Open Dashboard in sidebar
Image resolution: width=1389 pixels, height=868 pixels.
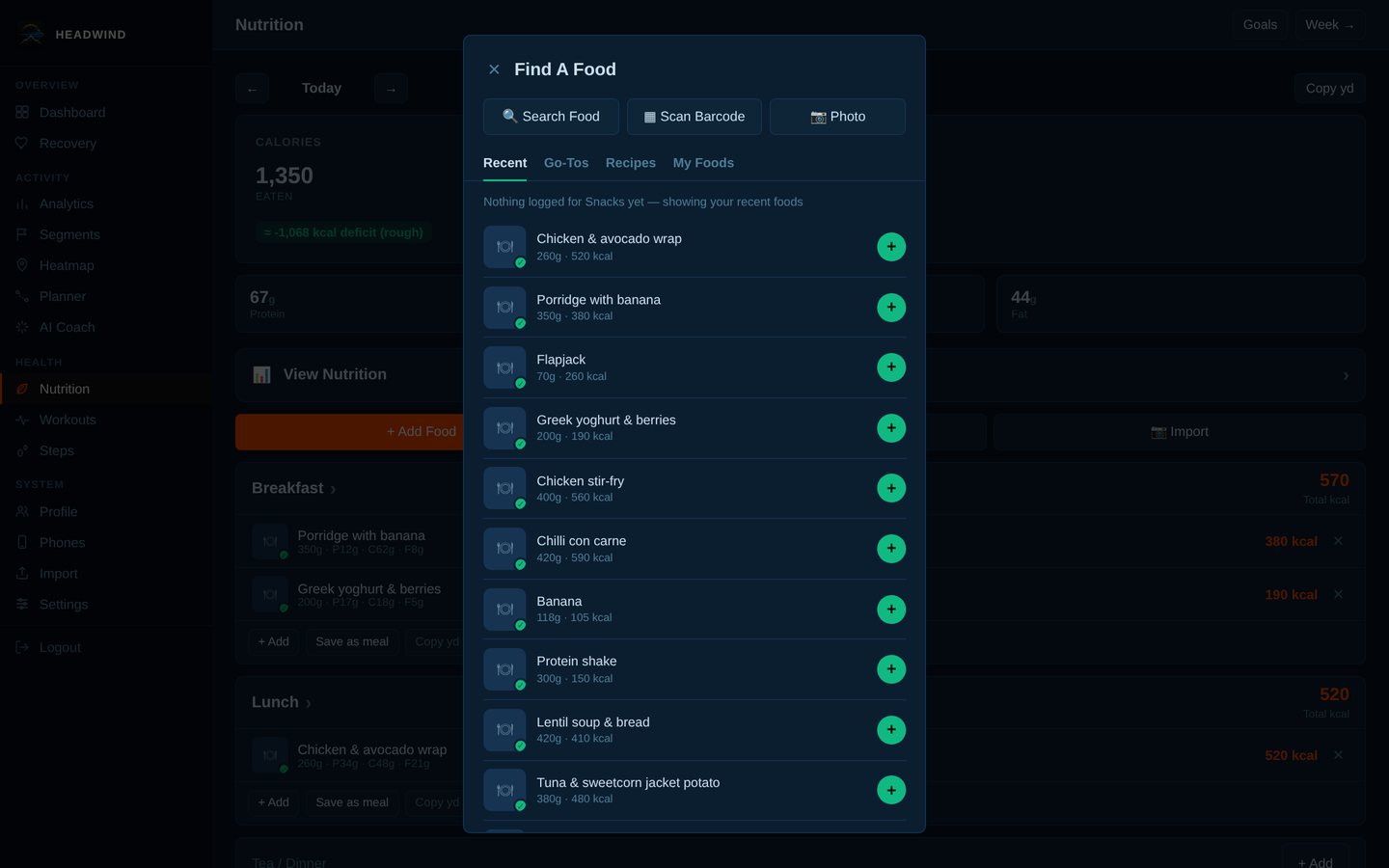pyautogui.click(x=106, y=113)
